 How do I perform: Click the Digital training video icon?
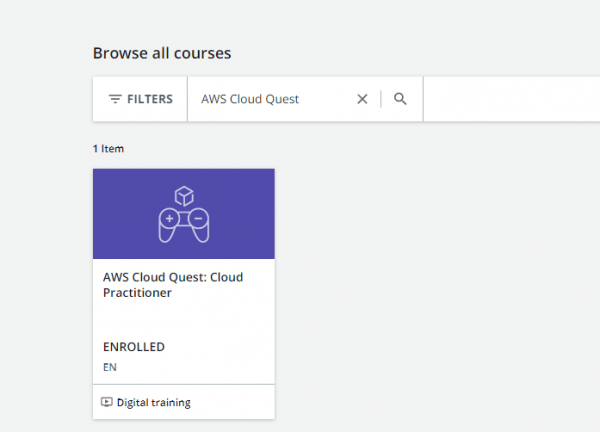click(107, 403)
